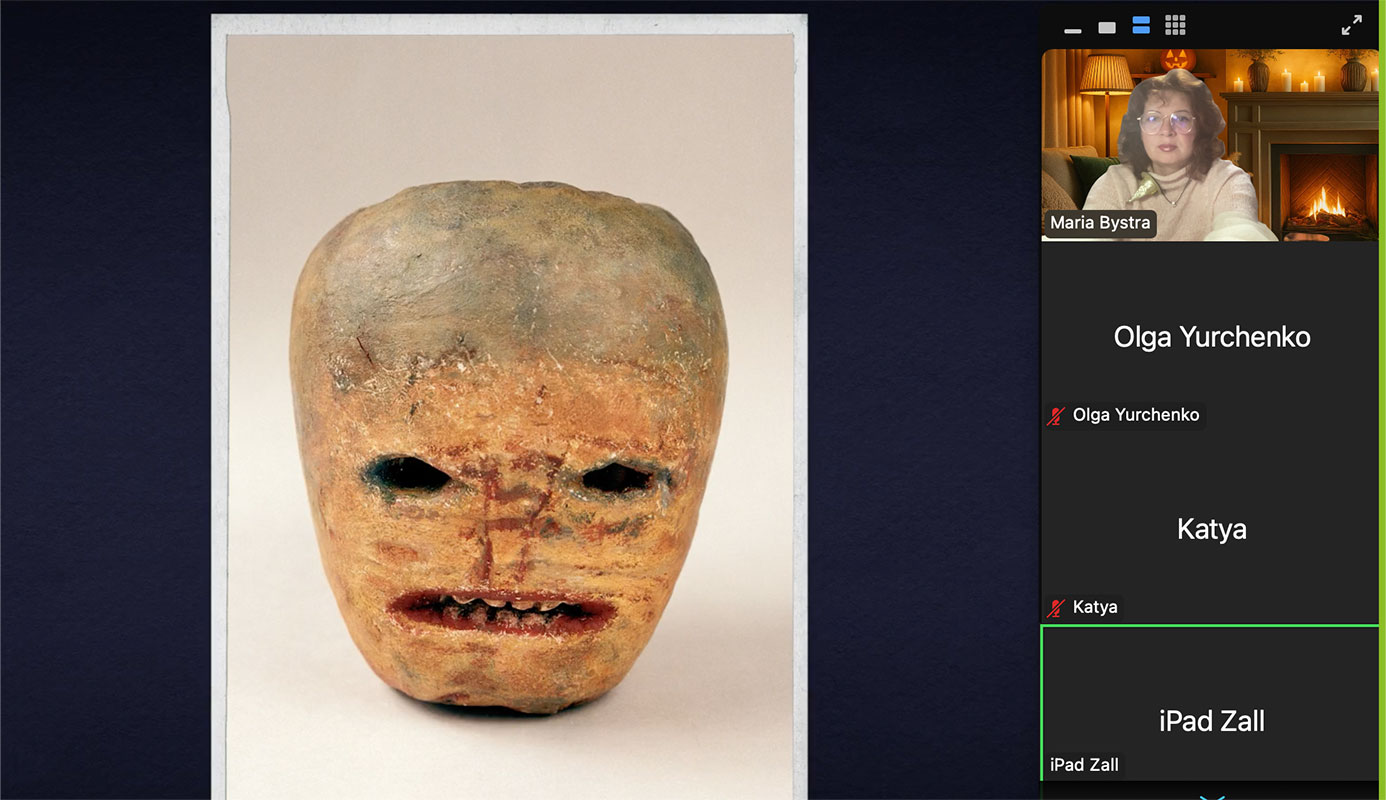Click the small iPad Zall name tag
This screenshot has width=1386, height=800.
[1084, 765]
